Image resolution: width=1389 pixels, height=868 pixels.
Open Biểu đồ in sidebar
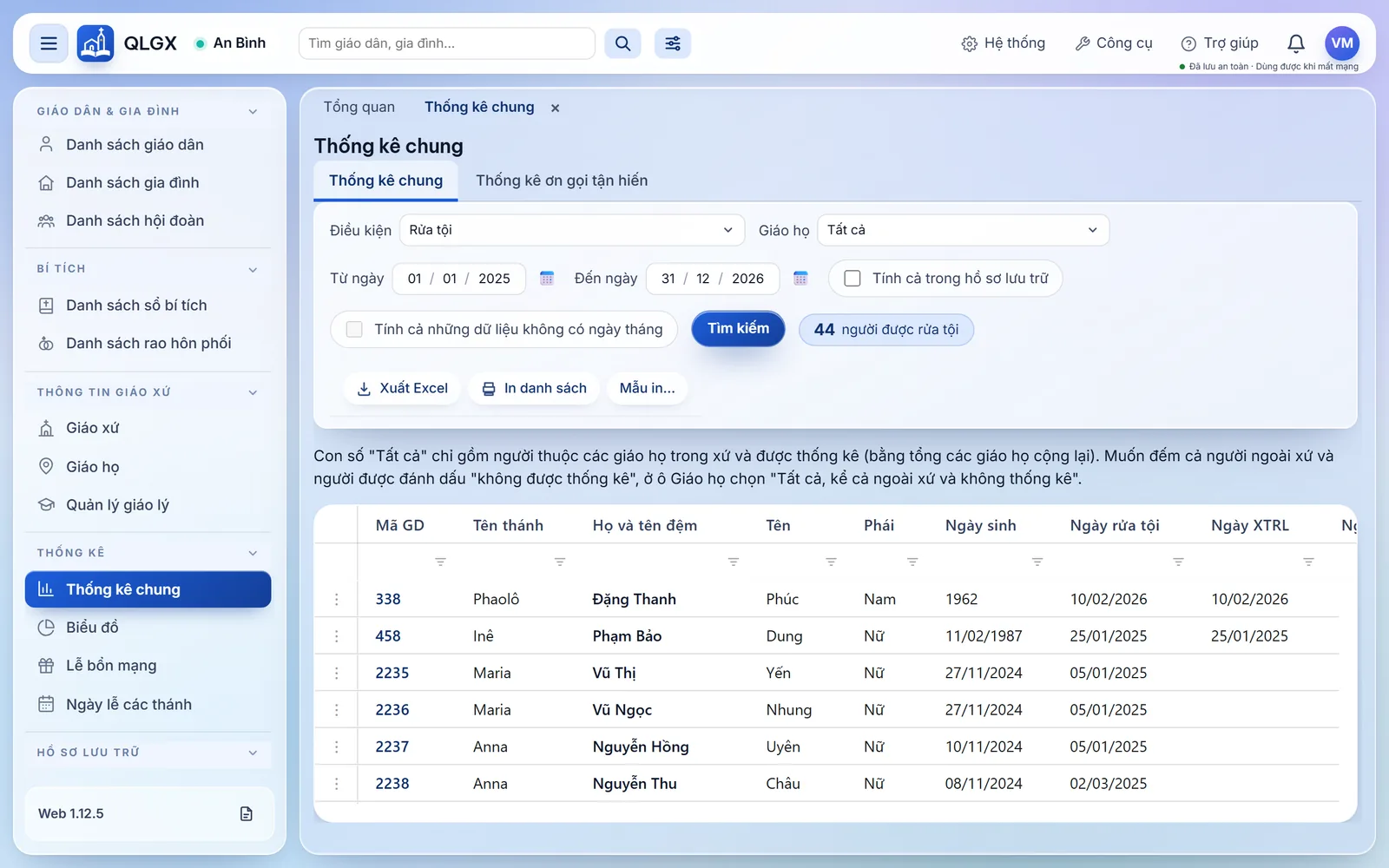coord(148,628)
